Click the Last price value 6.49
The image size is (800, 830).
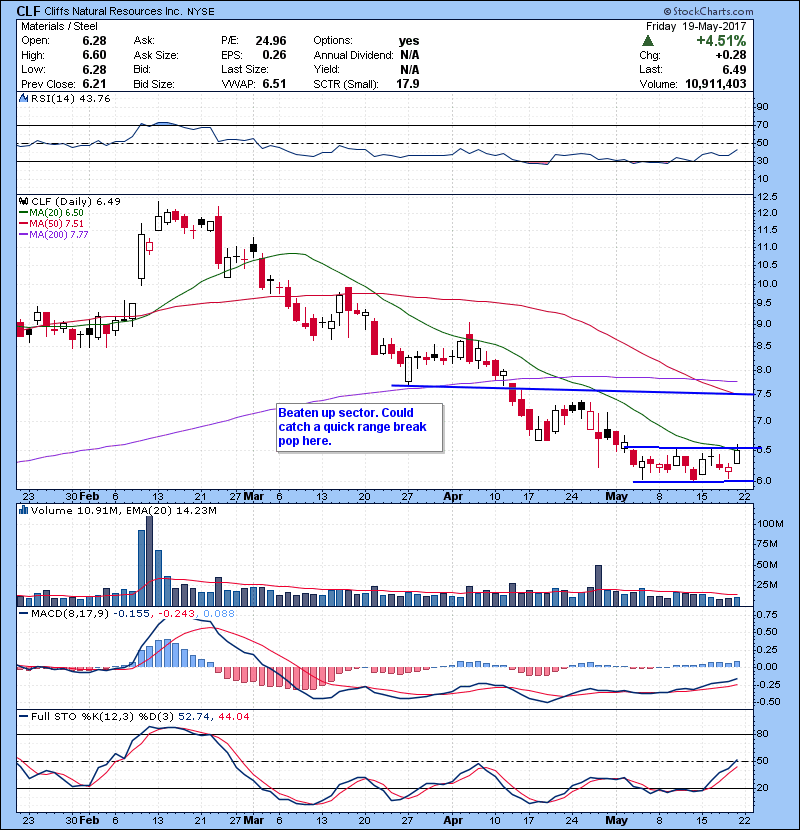tap(734, 69)
